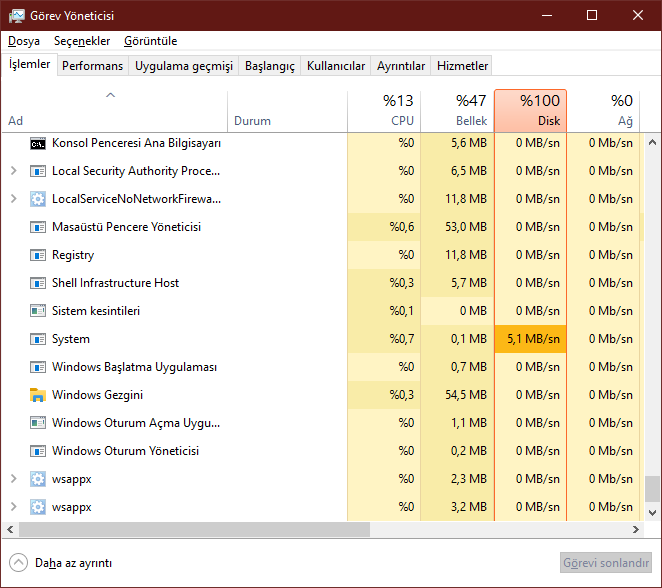Click the horizontal scrollbar thumb

click(194, 529)
